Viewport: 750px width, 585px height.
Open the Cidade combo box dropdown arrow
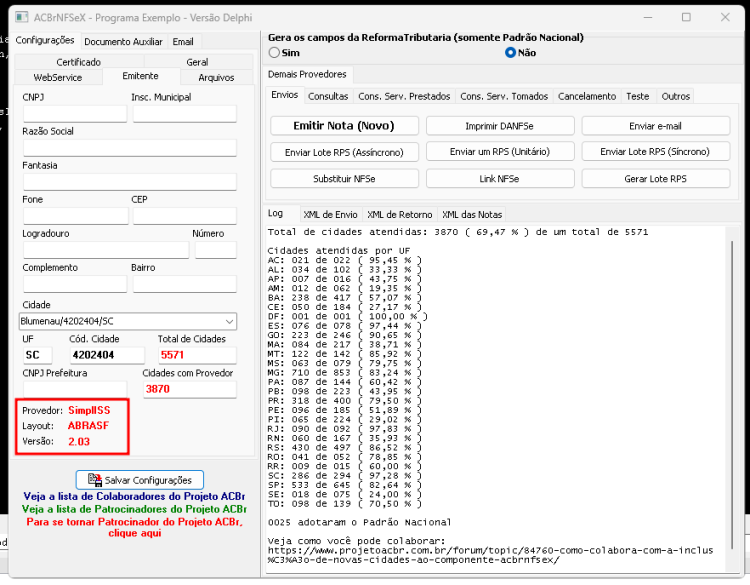coord(230,321)
